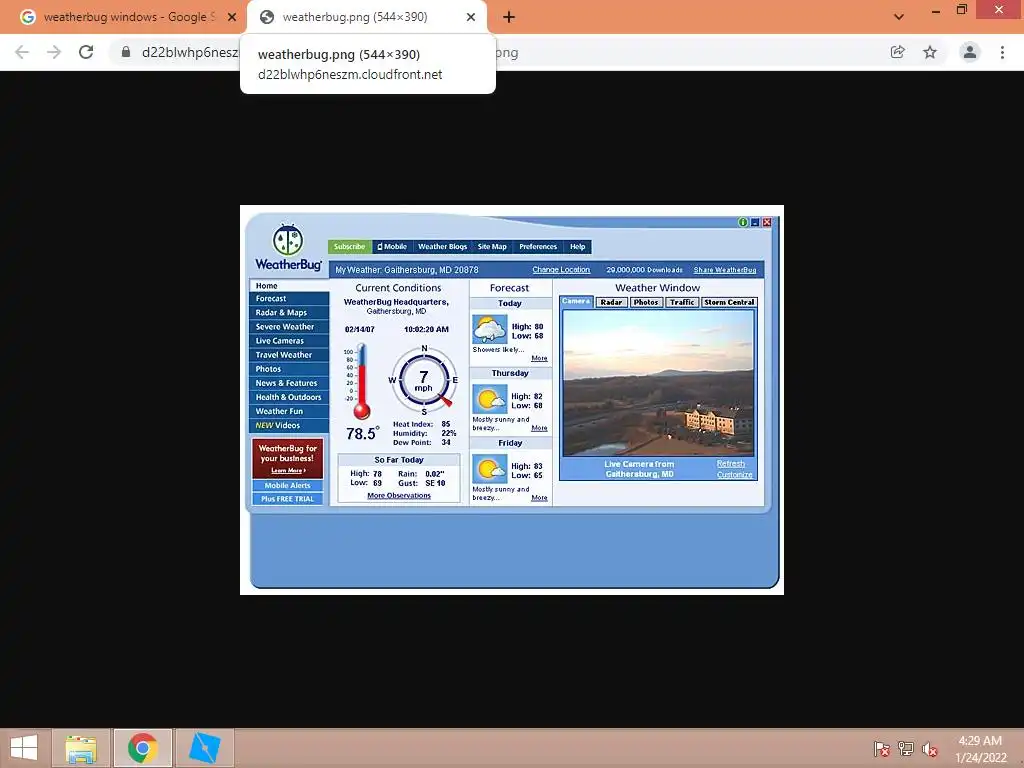Image resolution: width=1024 pixels, height=768 pixels.
Task: Open Chrome's three-dot menu
Action: (x=1002, y=52)
